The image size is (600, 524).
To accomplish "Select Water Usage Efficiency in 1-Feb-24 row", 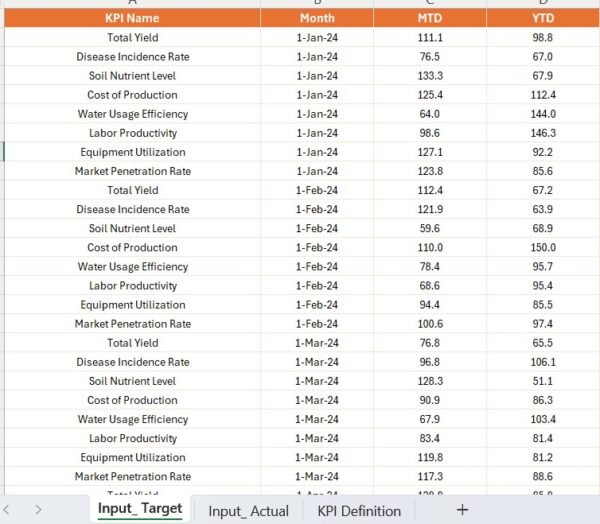I will [132, 267].
